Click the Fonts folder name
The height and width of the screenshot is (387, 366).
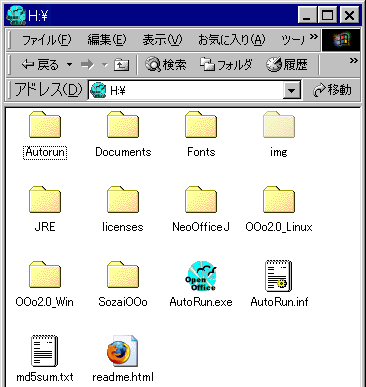[x=201, y=152]
